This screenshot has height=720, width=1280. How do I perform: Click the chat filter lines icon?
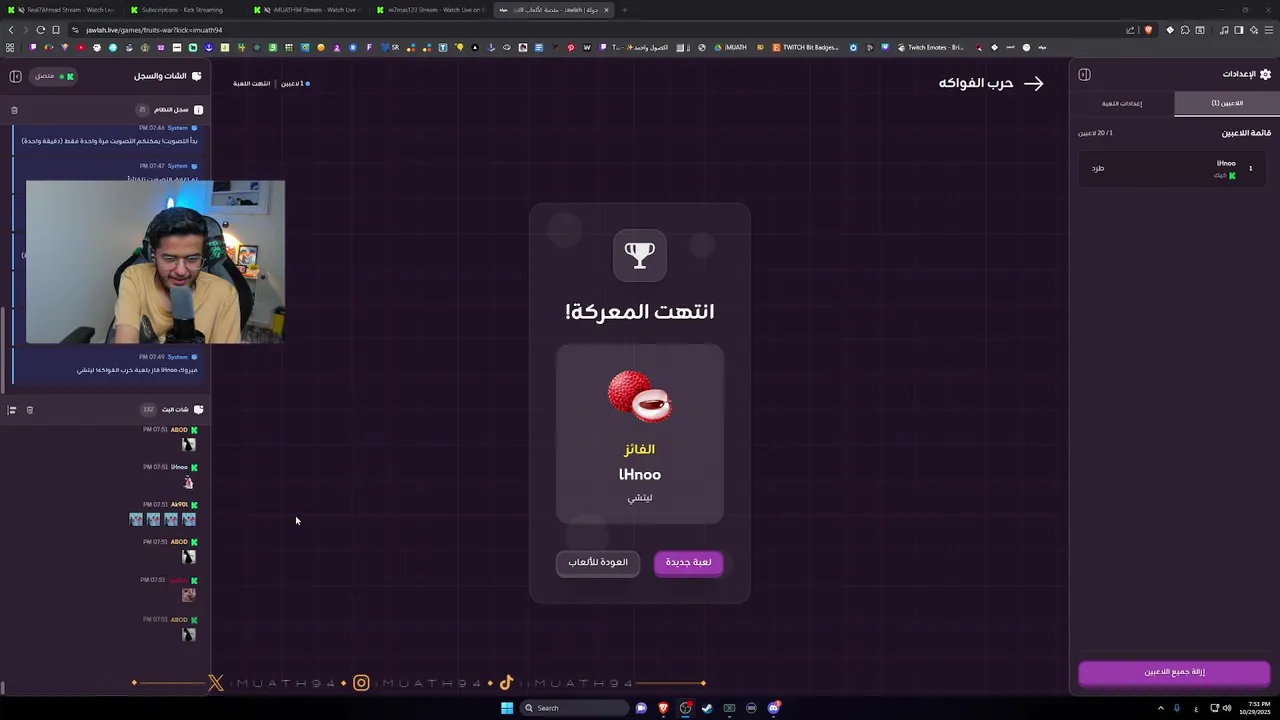coord(12,410)
